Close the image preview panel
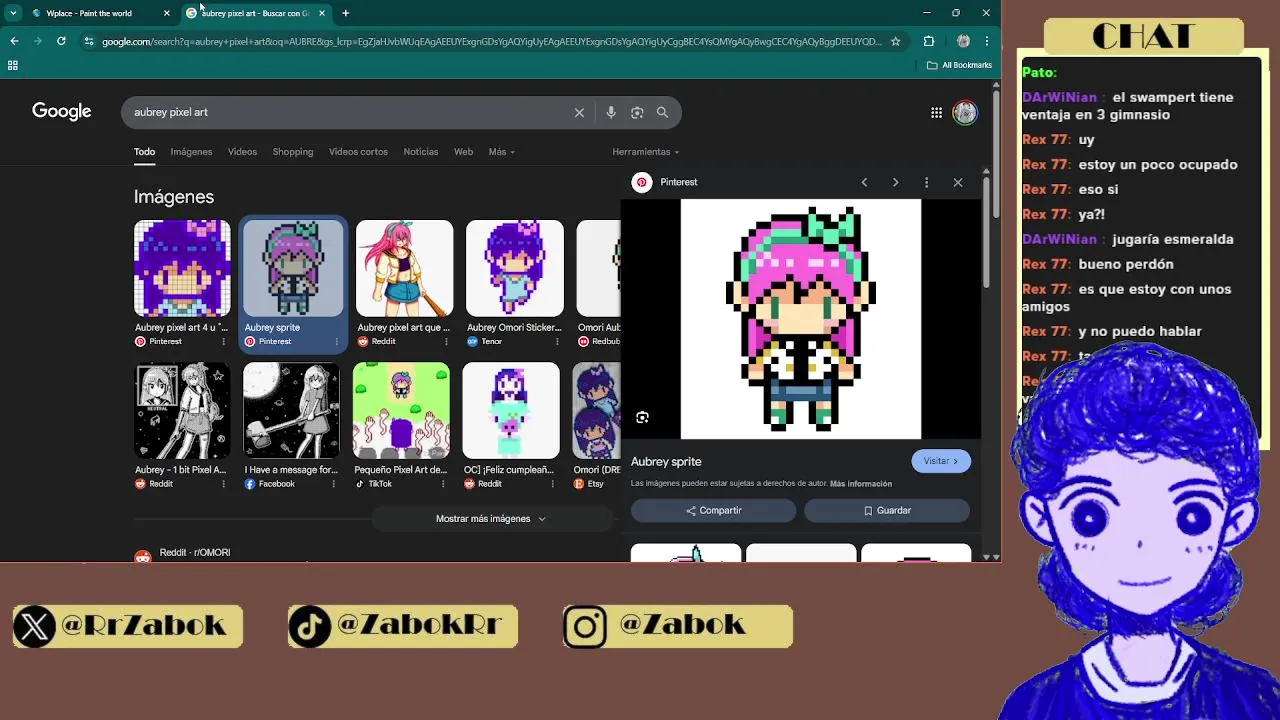Screen dimensions: 1280x720 pyautogui.click(x=958, y=182)
